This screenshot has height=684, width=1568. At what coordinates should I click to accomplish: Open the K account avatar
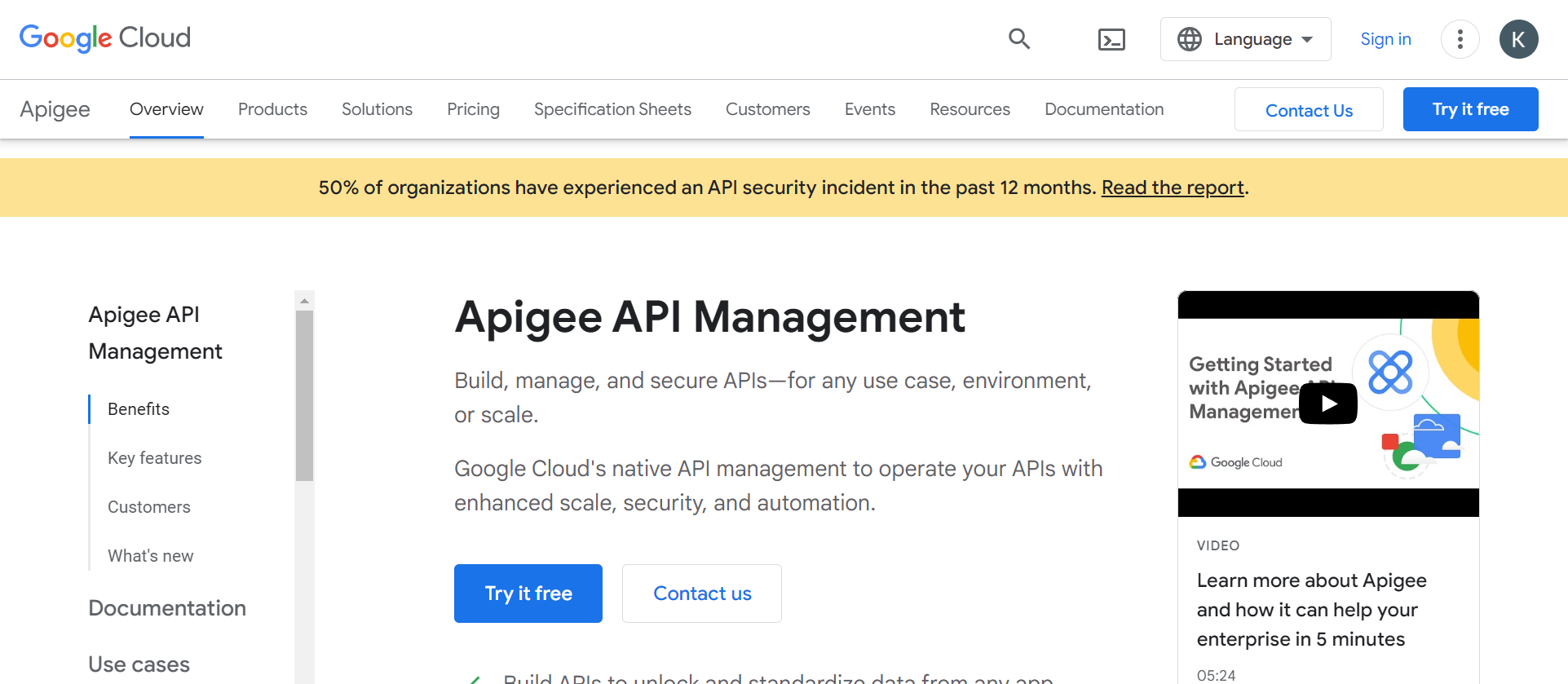[x=1518, y=39]
